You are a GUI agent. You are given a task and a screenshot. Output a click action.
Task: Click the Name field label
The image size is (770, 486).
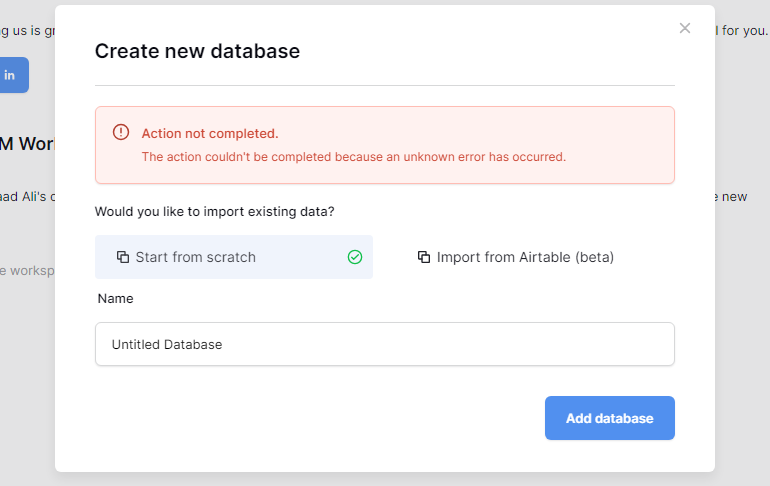115,298
